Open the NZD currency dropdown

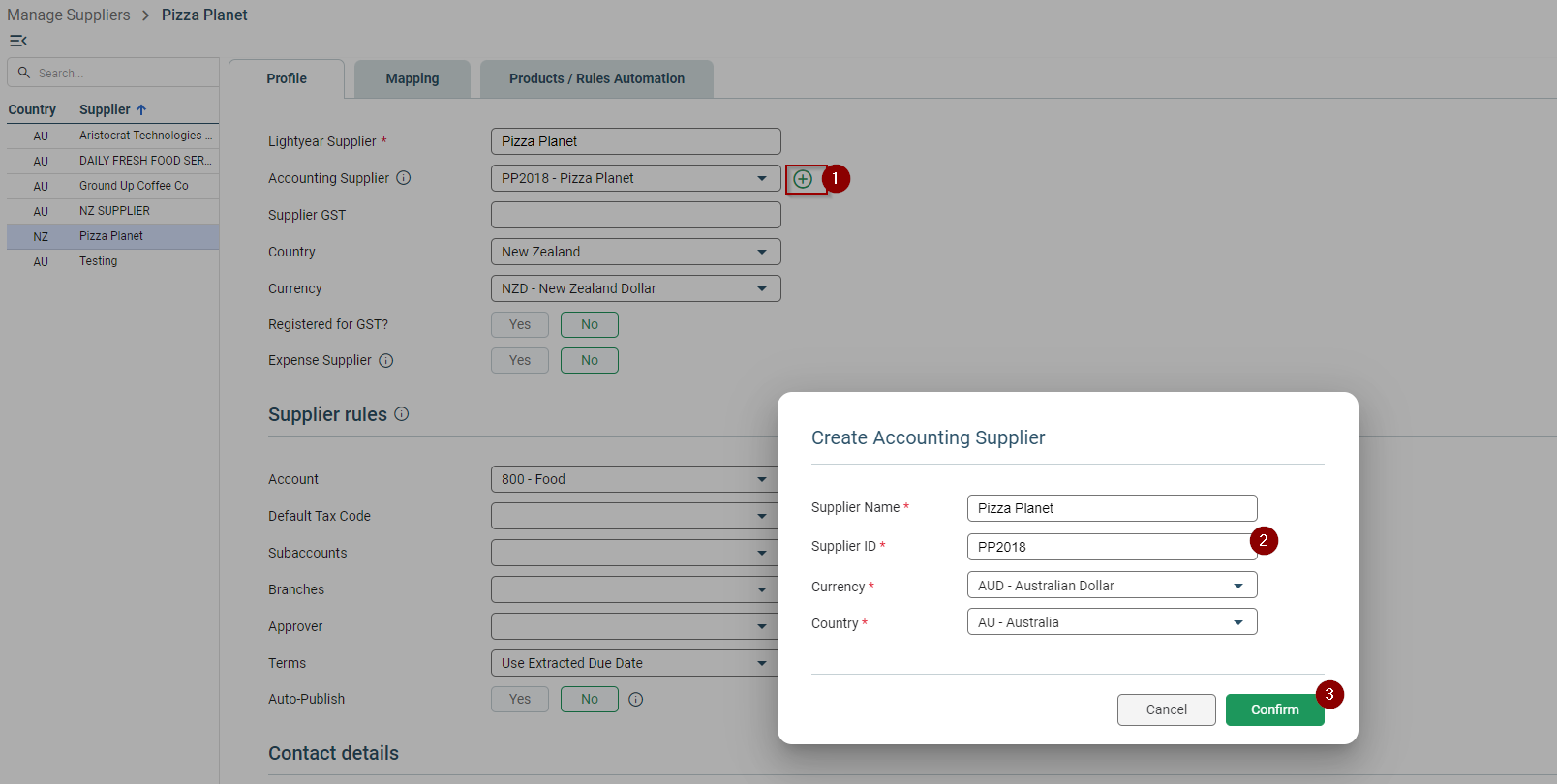[636, 288]
